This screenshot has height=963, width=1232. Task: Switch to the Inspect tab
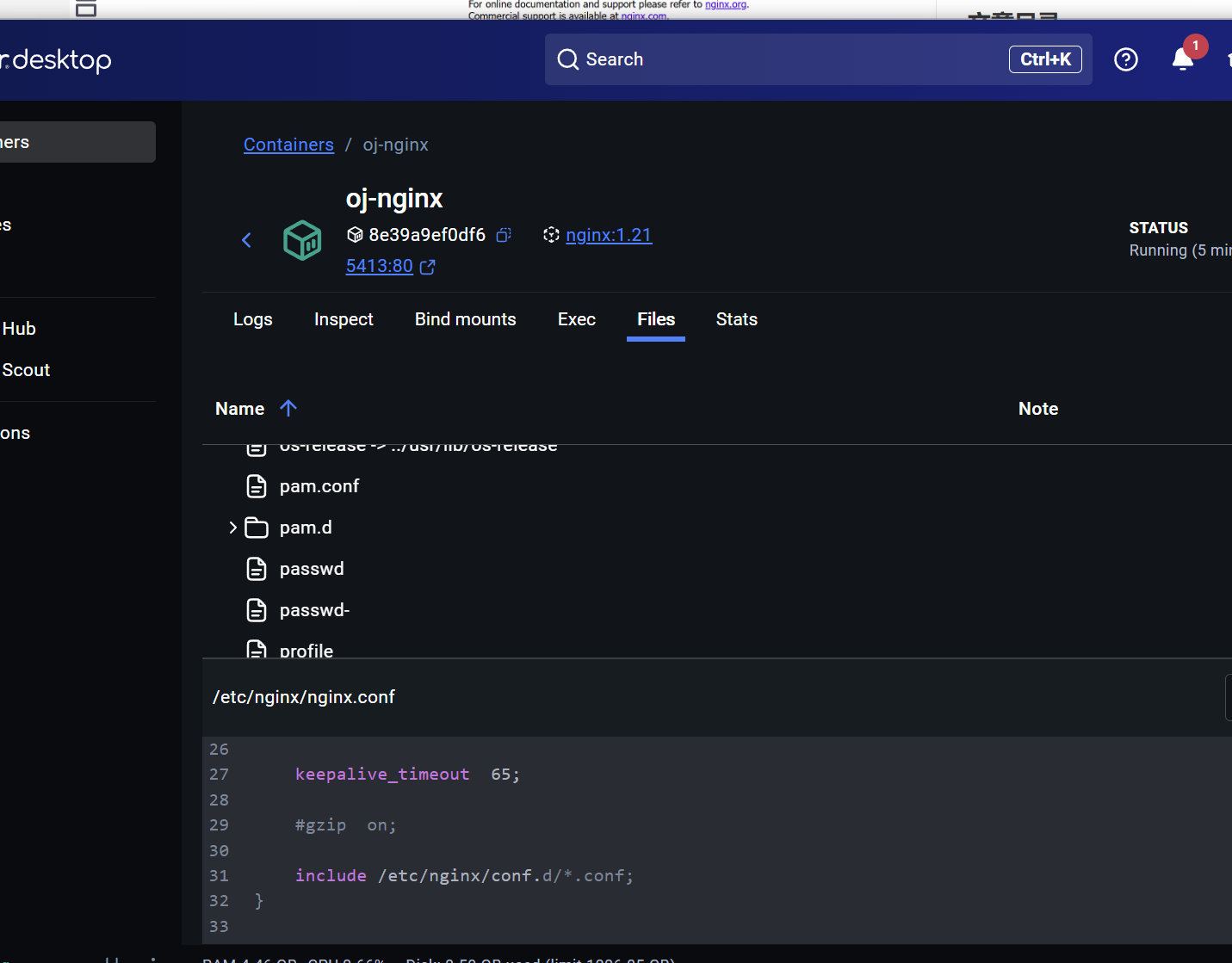[344, 319]
